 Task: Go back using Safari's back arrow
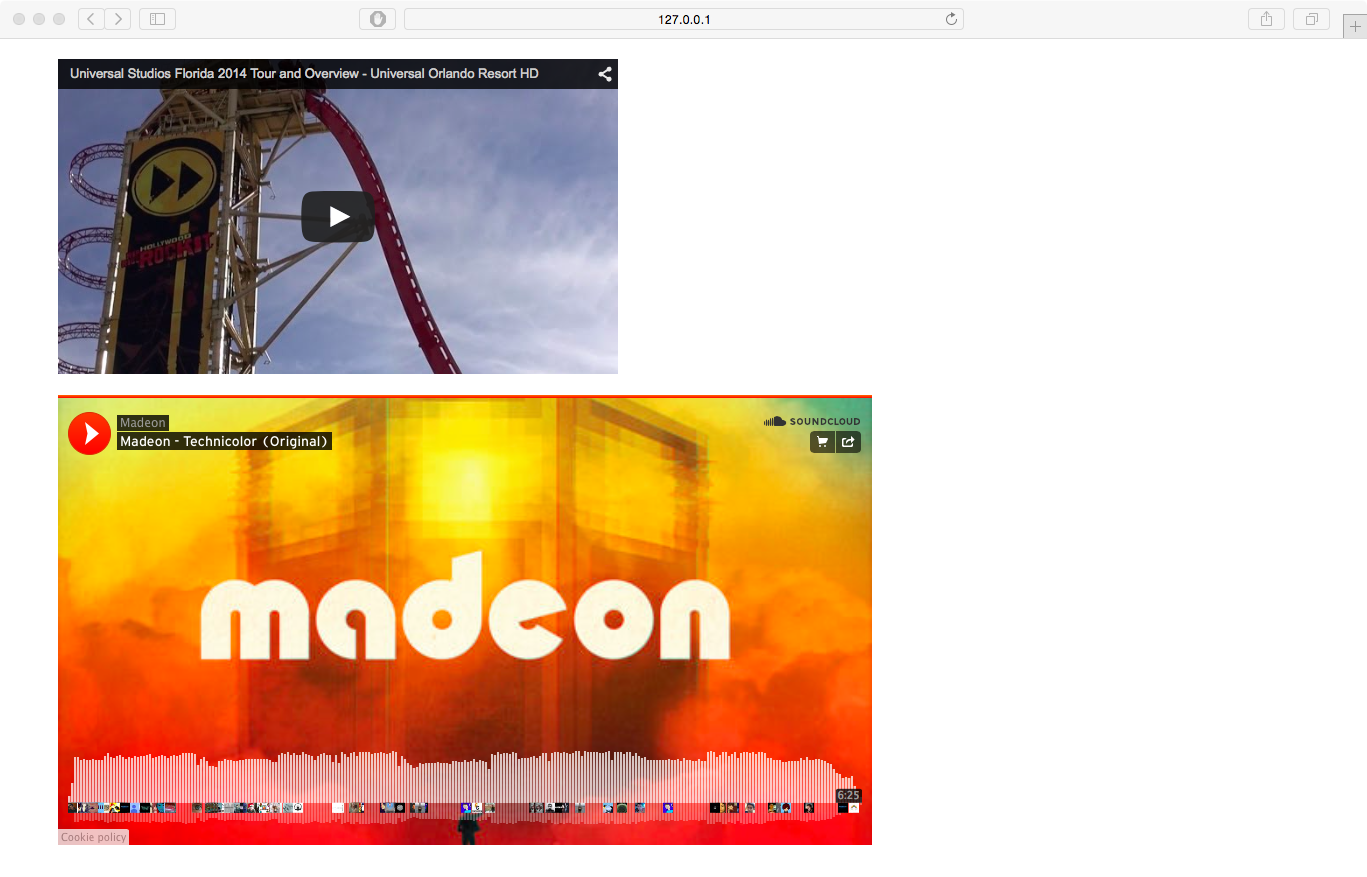[x=91, y=19]
